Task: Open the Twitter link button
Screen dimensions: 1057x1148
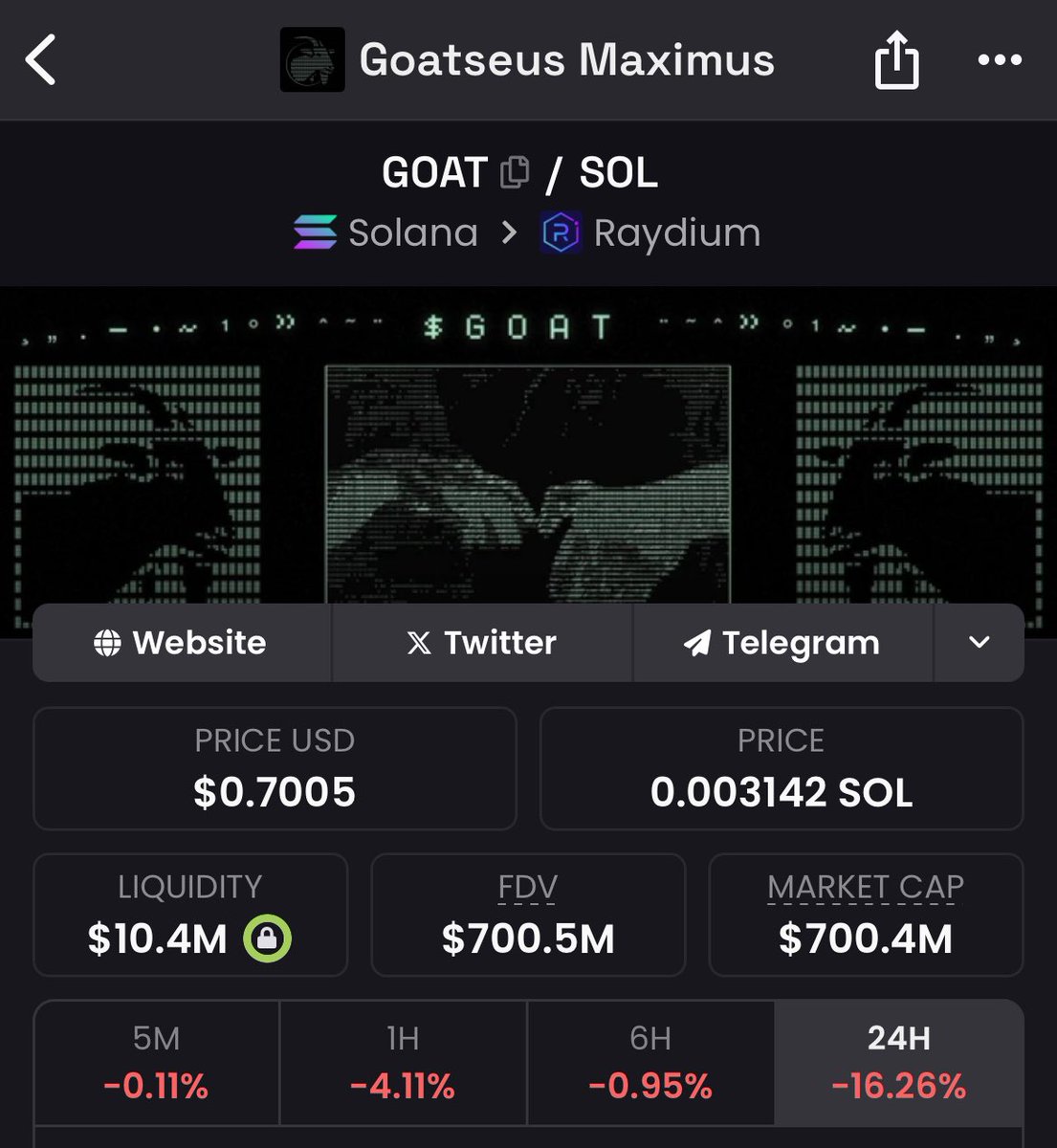Action: [482, 643]
